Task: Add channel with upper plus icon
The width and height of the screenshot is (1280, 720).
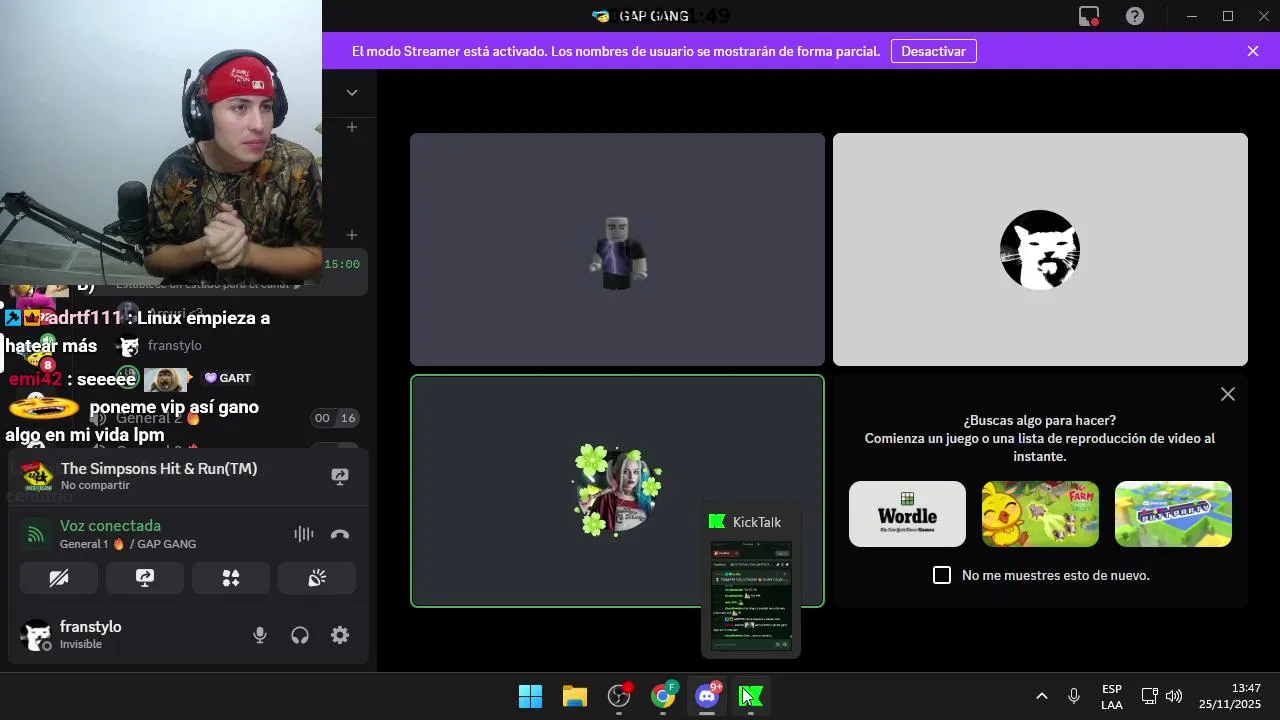Action: point(352,127)
